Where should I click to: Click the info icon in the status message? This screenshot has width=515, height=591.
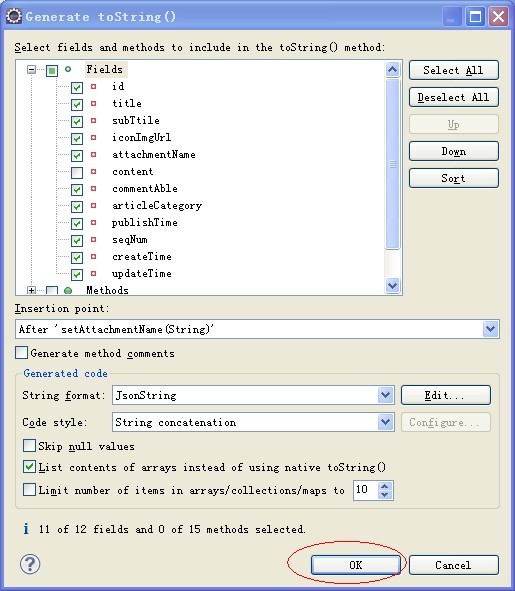[x=26, y=529]
